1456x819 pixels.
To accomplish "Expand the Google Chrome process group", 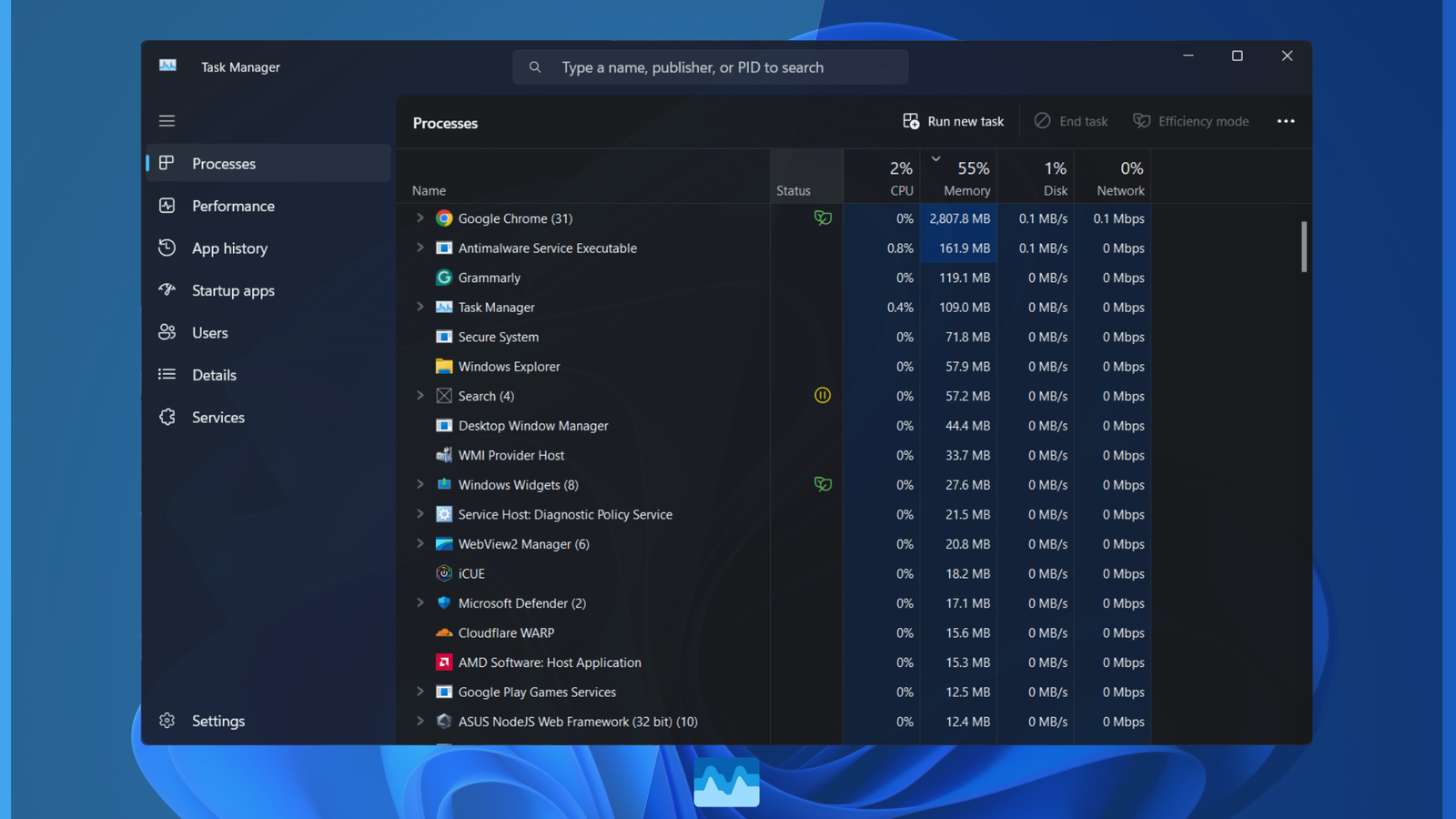I will (420, 218).
